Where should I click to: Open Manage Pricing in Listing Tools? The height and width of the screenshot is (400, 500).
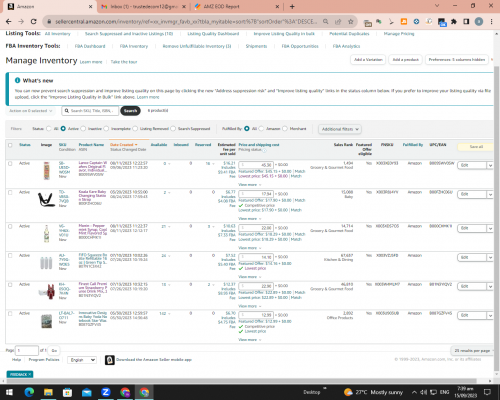pyautogui.click(x=399, y=34)
